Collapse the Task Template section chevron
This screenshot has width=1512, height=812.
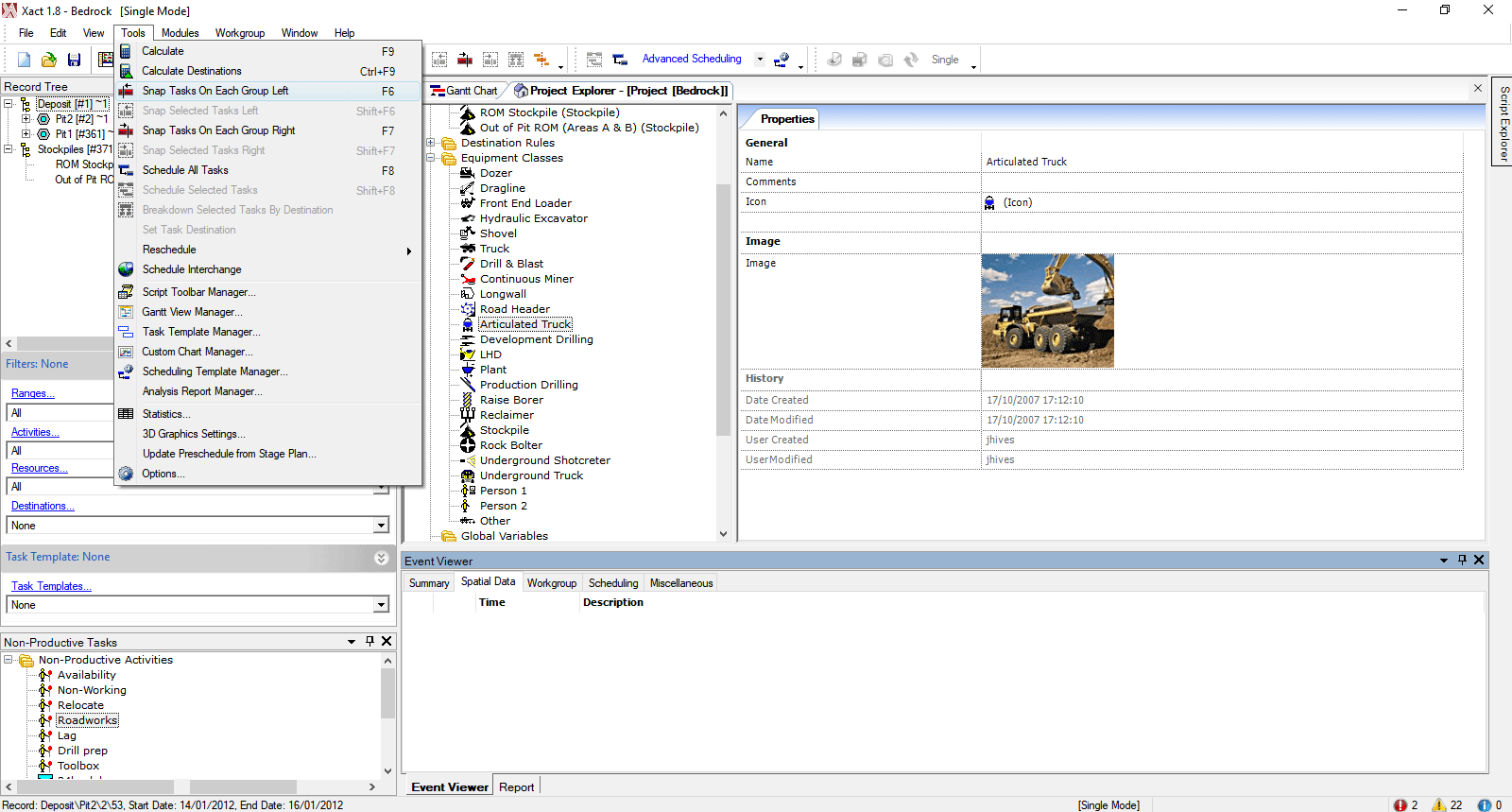click(381, 558)
